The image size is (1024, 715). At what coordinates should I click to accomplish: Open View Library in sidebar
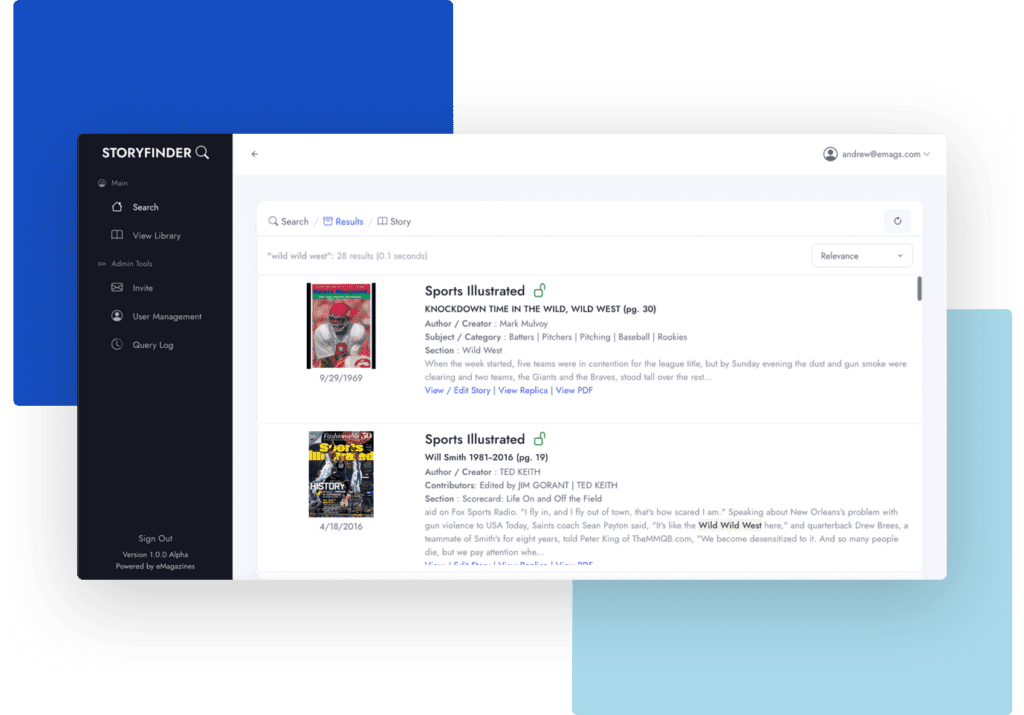pos(156,236)
